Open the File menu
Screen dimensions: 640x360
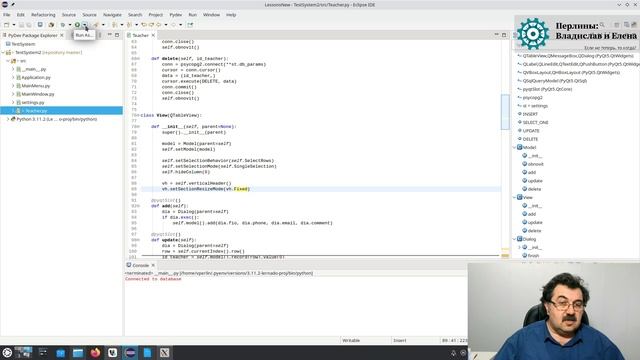[x=7, y=15]
